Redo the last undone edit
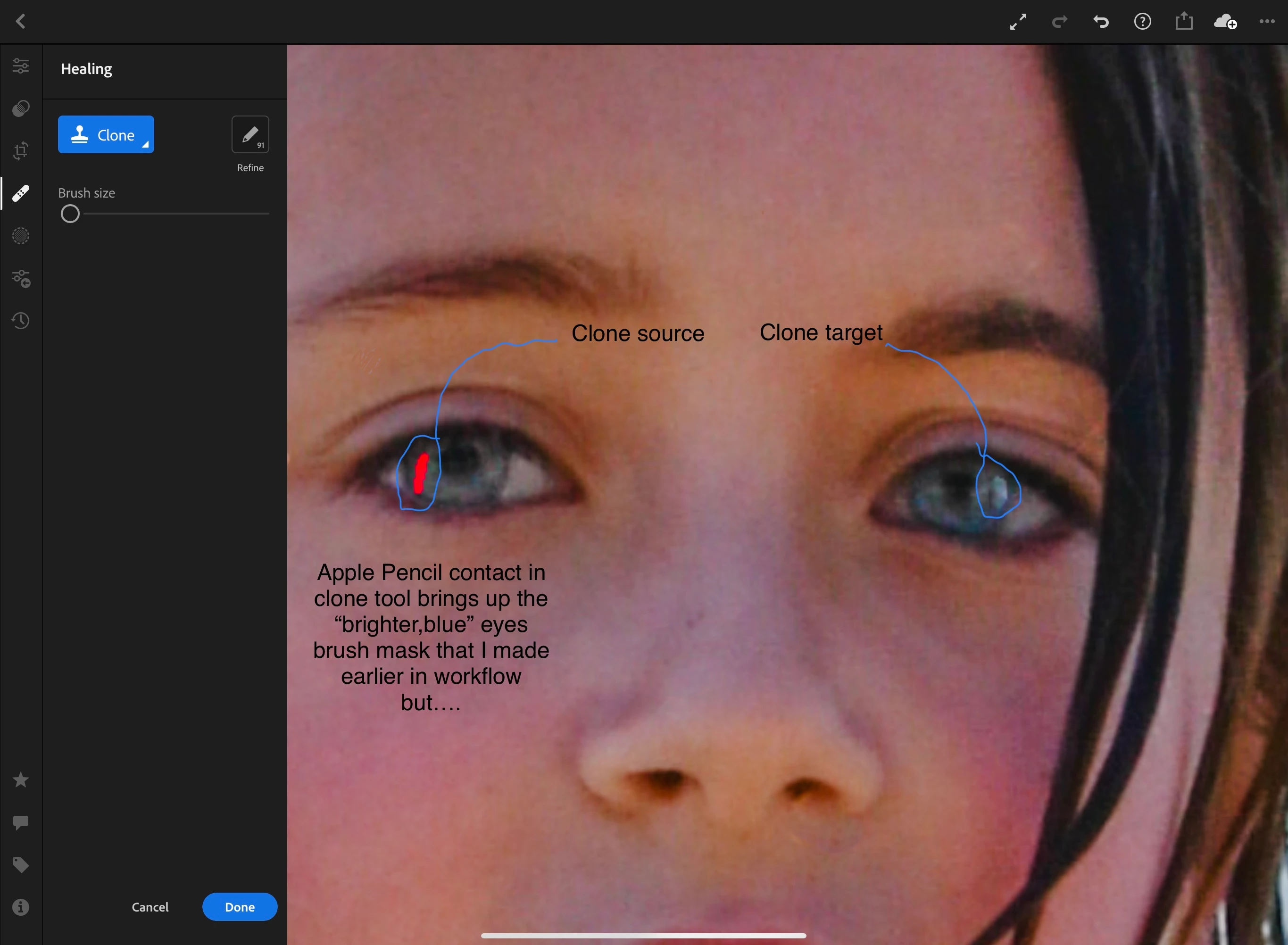Image resolution: width=1288 pixels, height=945 pixels. click(x=1060, y=22)
